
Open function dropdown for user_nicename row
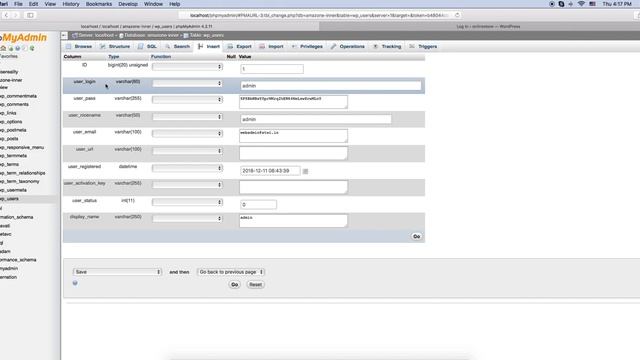187,117
